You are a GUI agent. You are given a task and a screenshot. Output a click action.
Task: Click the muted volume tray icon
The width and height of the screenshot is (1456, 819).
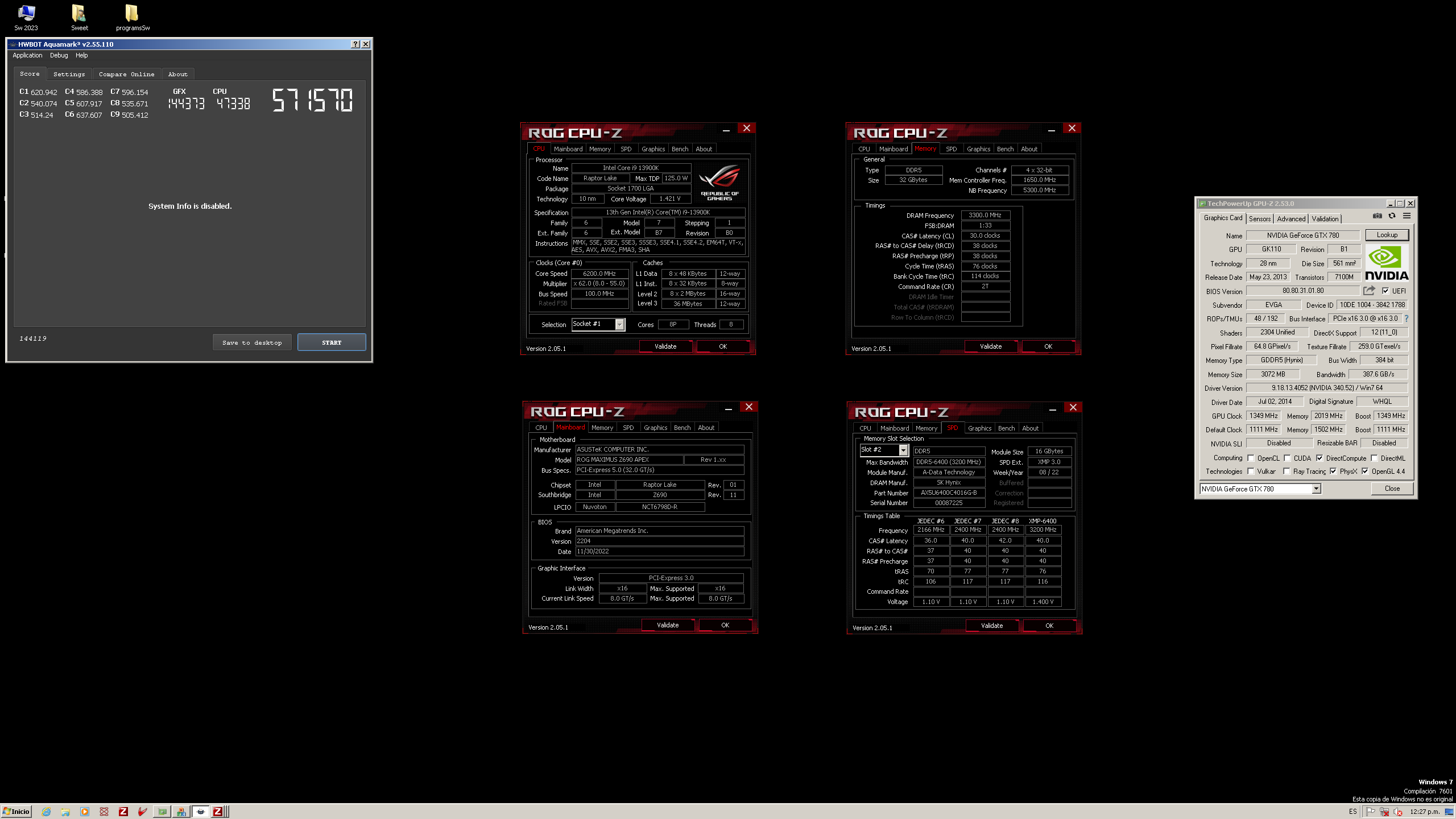[x=1398, y=812]
